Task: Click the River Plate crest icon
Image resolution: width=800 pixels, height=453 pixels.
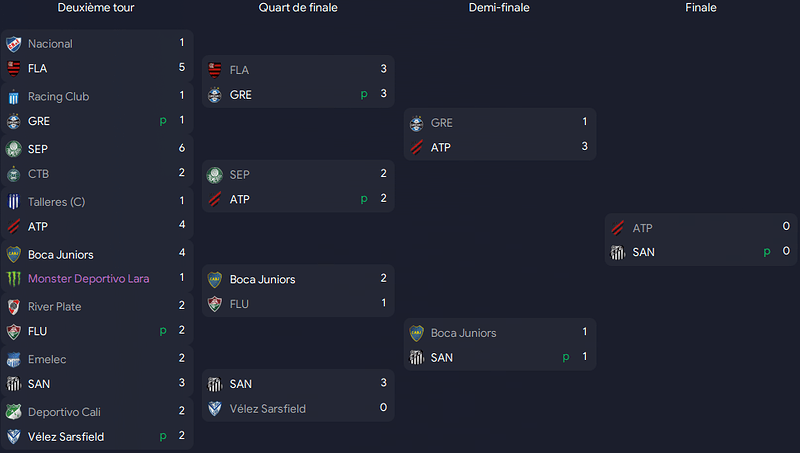Action: [14, 307]
